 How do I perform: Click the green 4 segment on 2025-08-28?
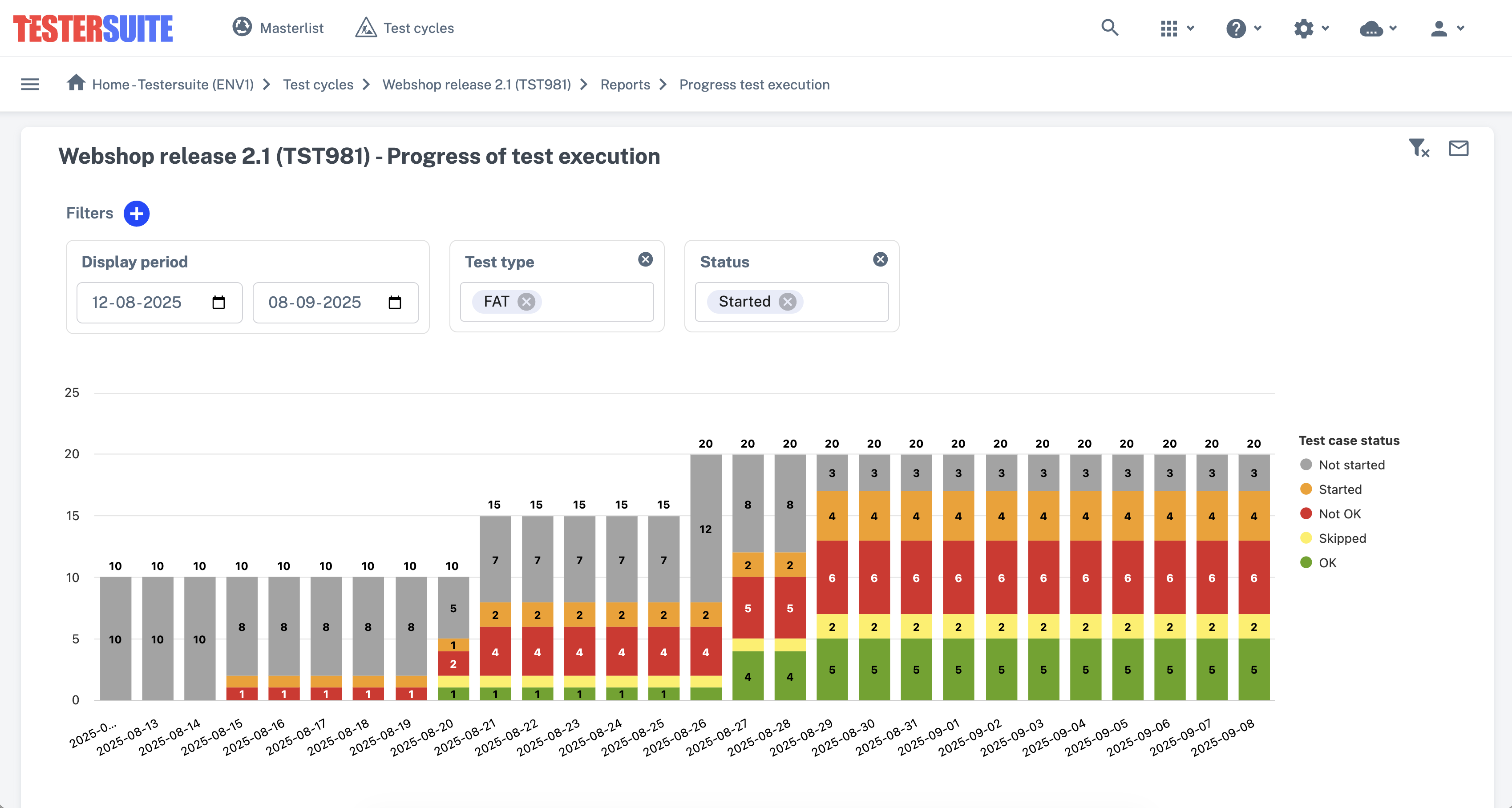pos(790,676)
